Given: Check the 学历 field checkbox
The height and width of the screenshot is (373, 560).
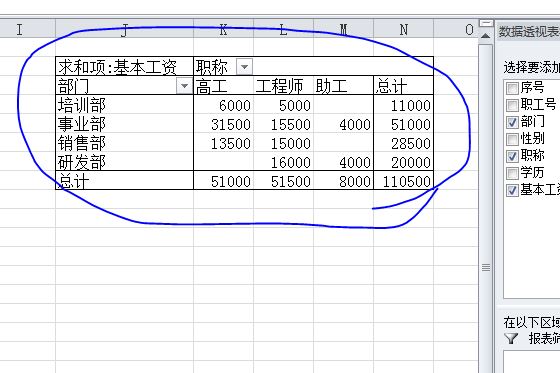Looking at the screenshot, I should click(x=512, y=173).
